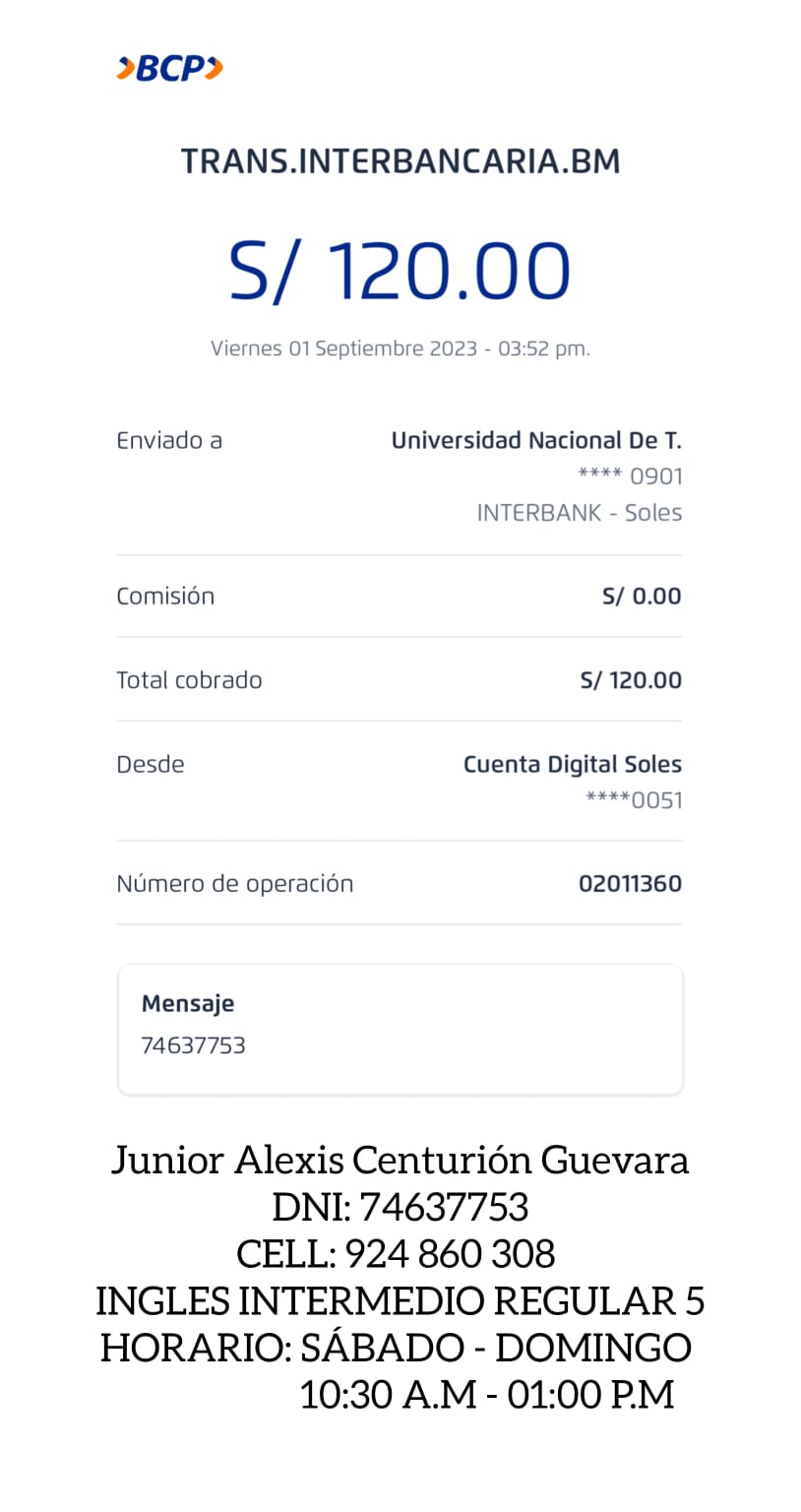
Task: Click the BCP logo
Action: pos(169,68)
